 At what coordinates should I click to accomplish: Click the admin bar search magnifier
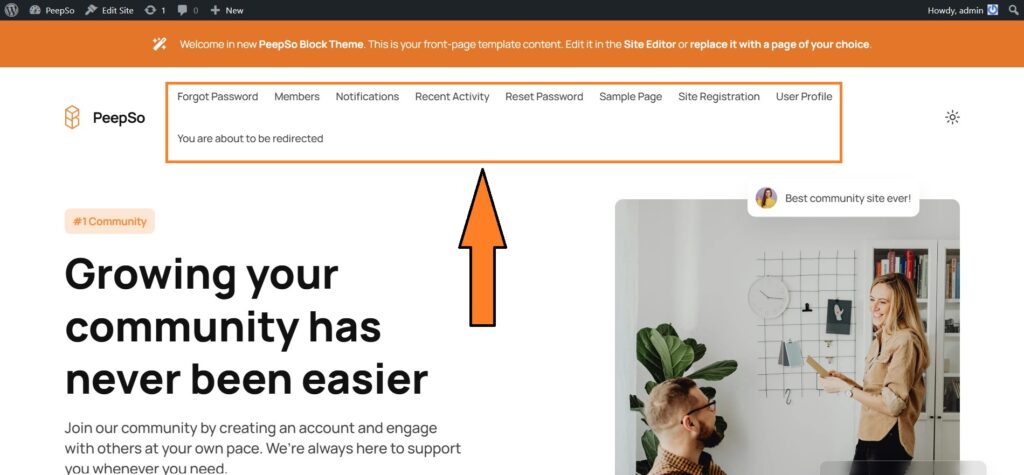coord(1013,10)
